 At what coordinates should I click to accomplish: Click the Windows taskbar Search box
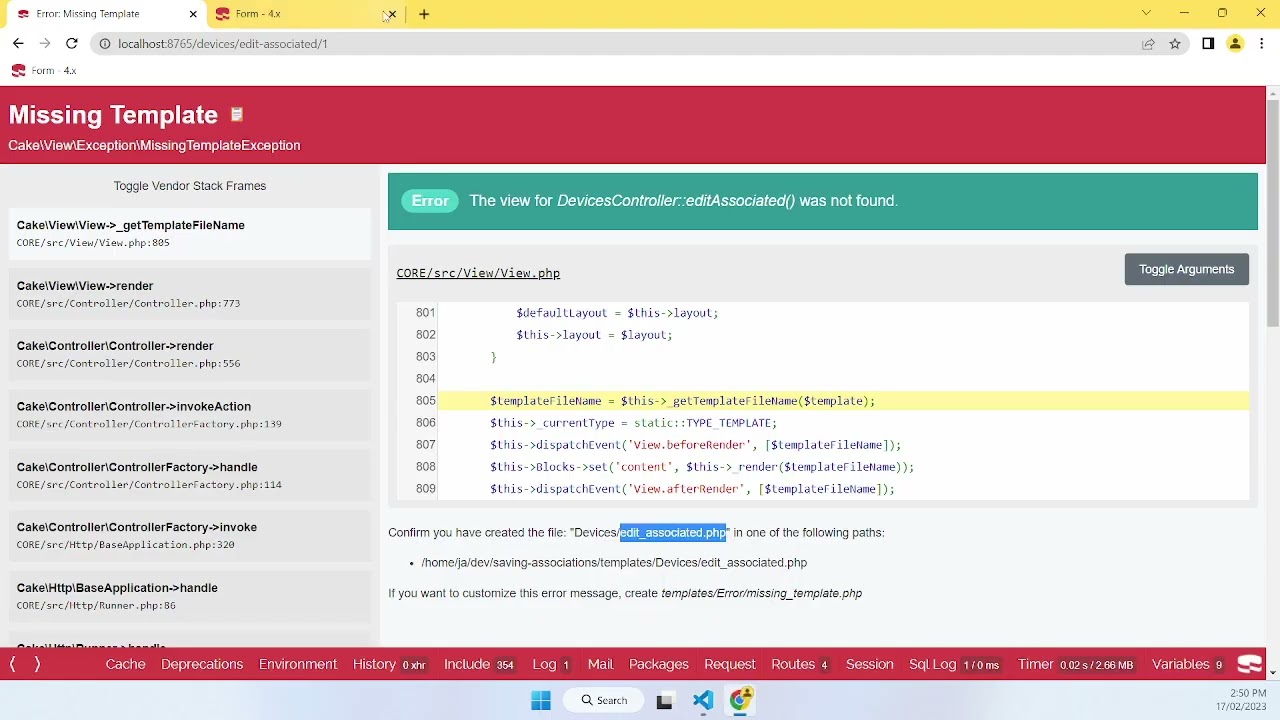(x=604, y=701)
